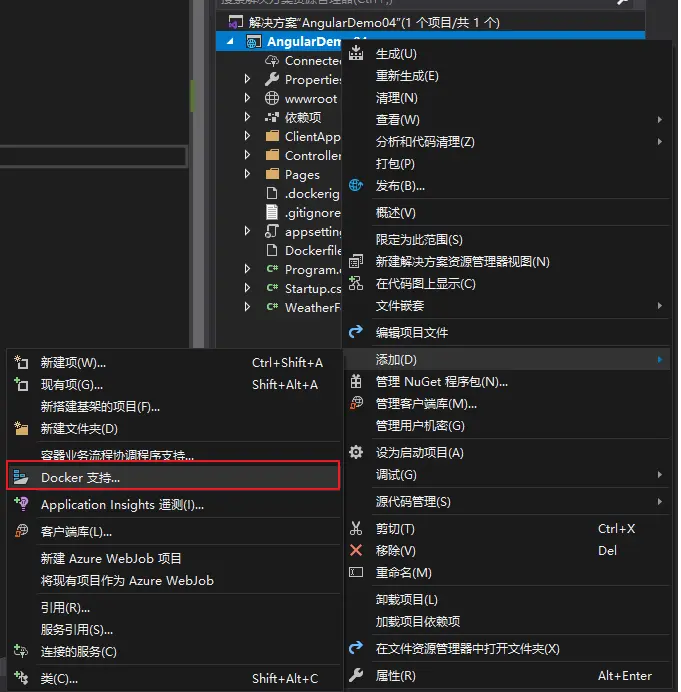Select existing project as Azure WebJob entry
The height and width of the screenshot is (692, 681).
[x=173, y=580]
